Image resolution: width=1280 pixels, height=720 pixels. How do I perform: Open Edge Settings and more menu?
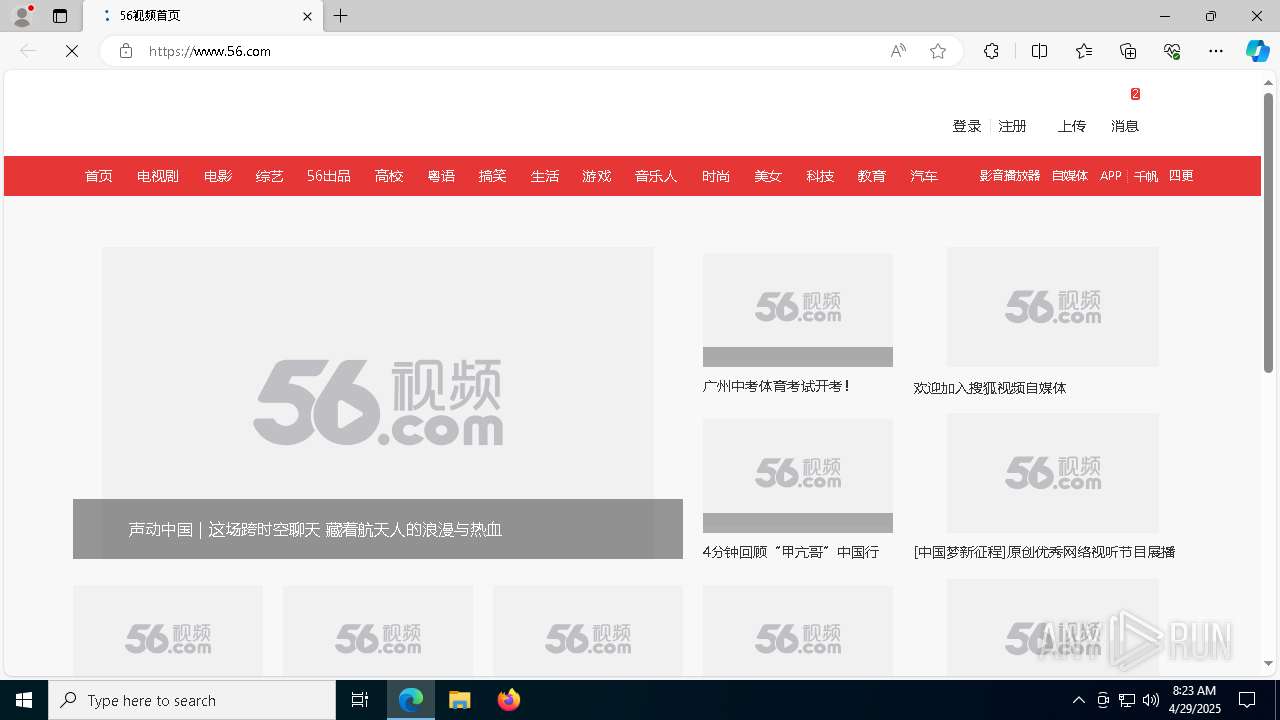click(x=1216, y=51)
